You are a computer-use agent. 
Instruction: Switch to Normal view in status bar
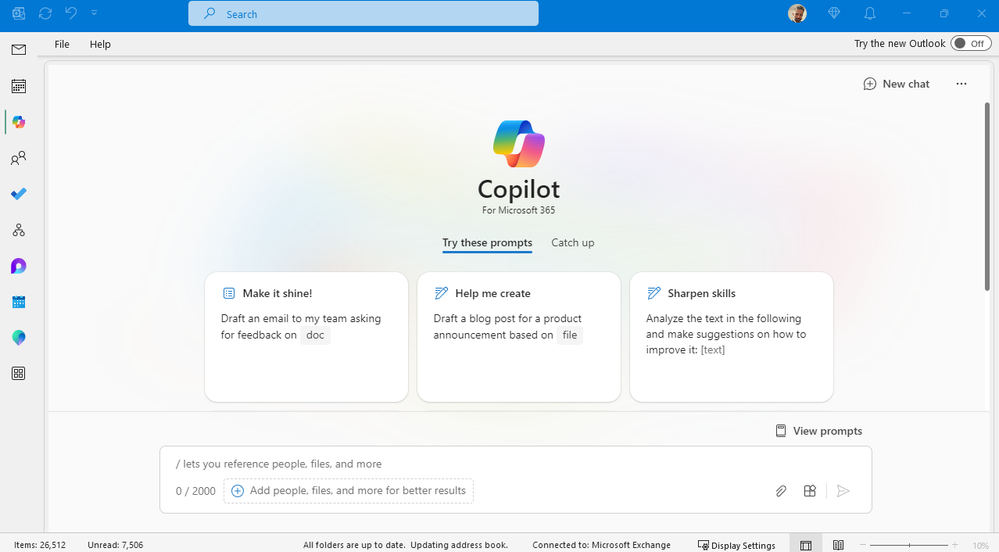[x=806, y=545]
